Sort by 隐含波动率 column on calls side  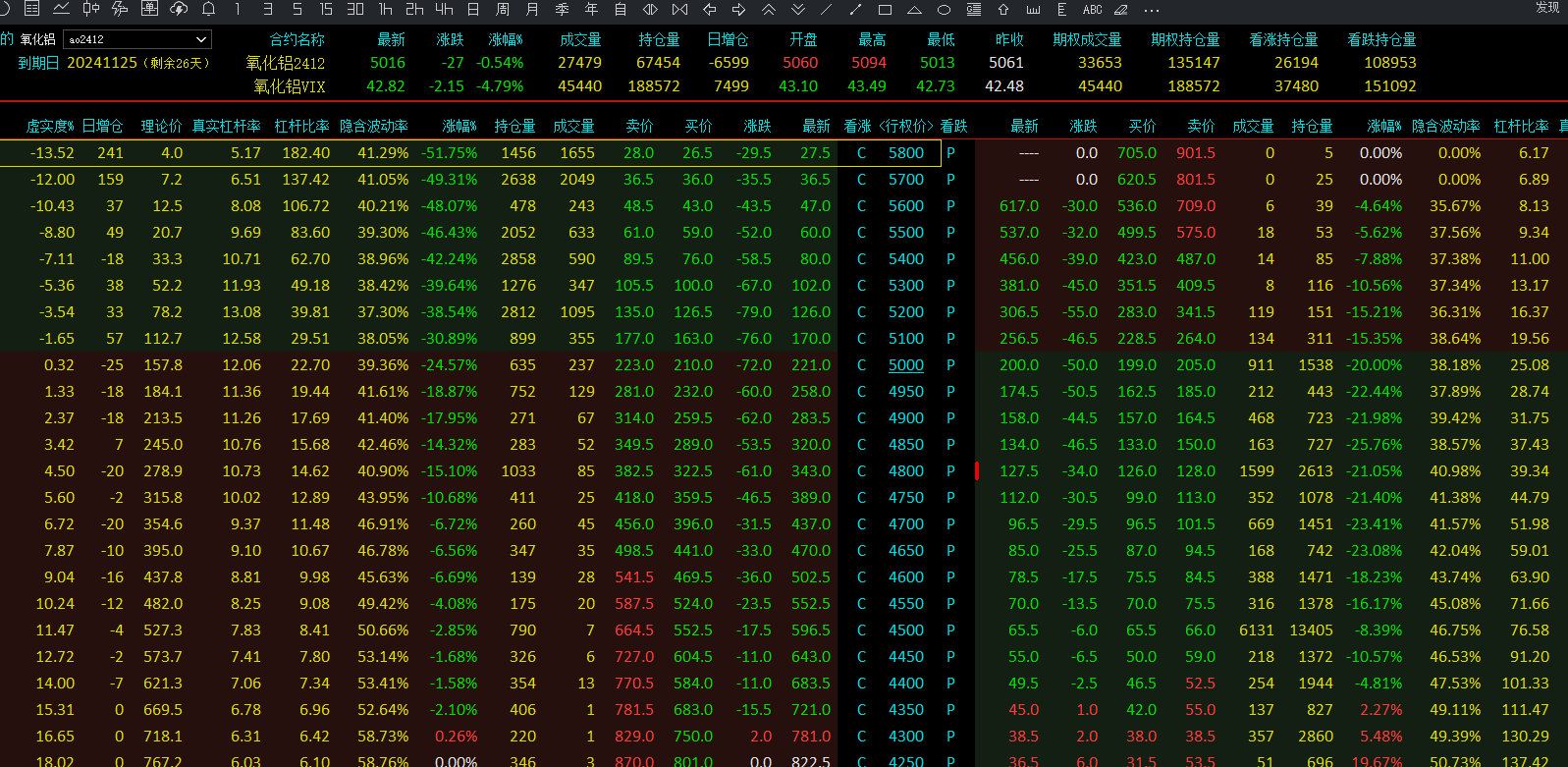click(374, 126)
